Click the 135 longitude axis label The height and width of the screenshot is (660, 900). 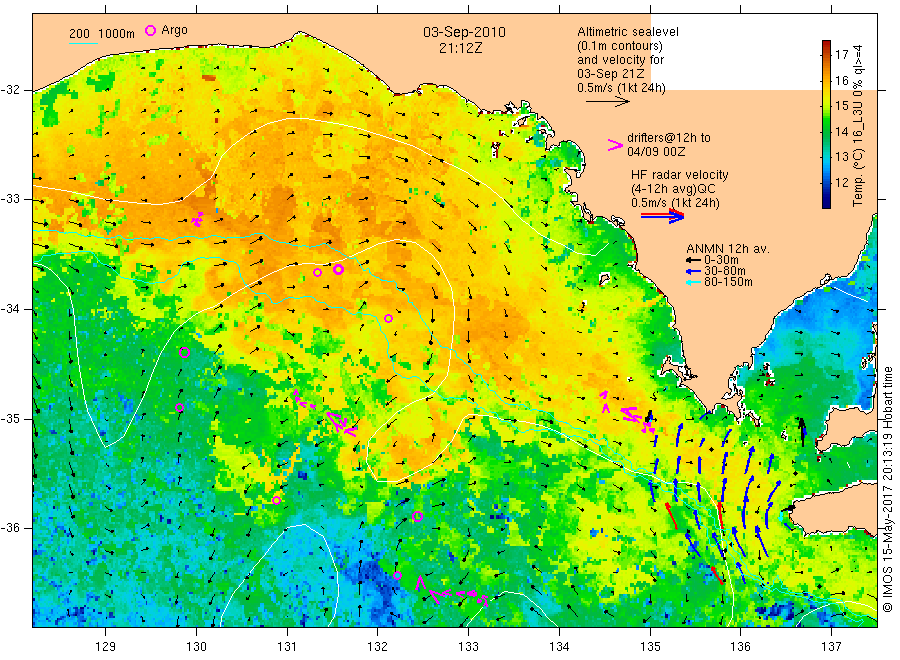[650, 647]
